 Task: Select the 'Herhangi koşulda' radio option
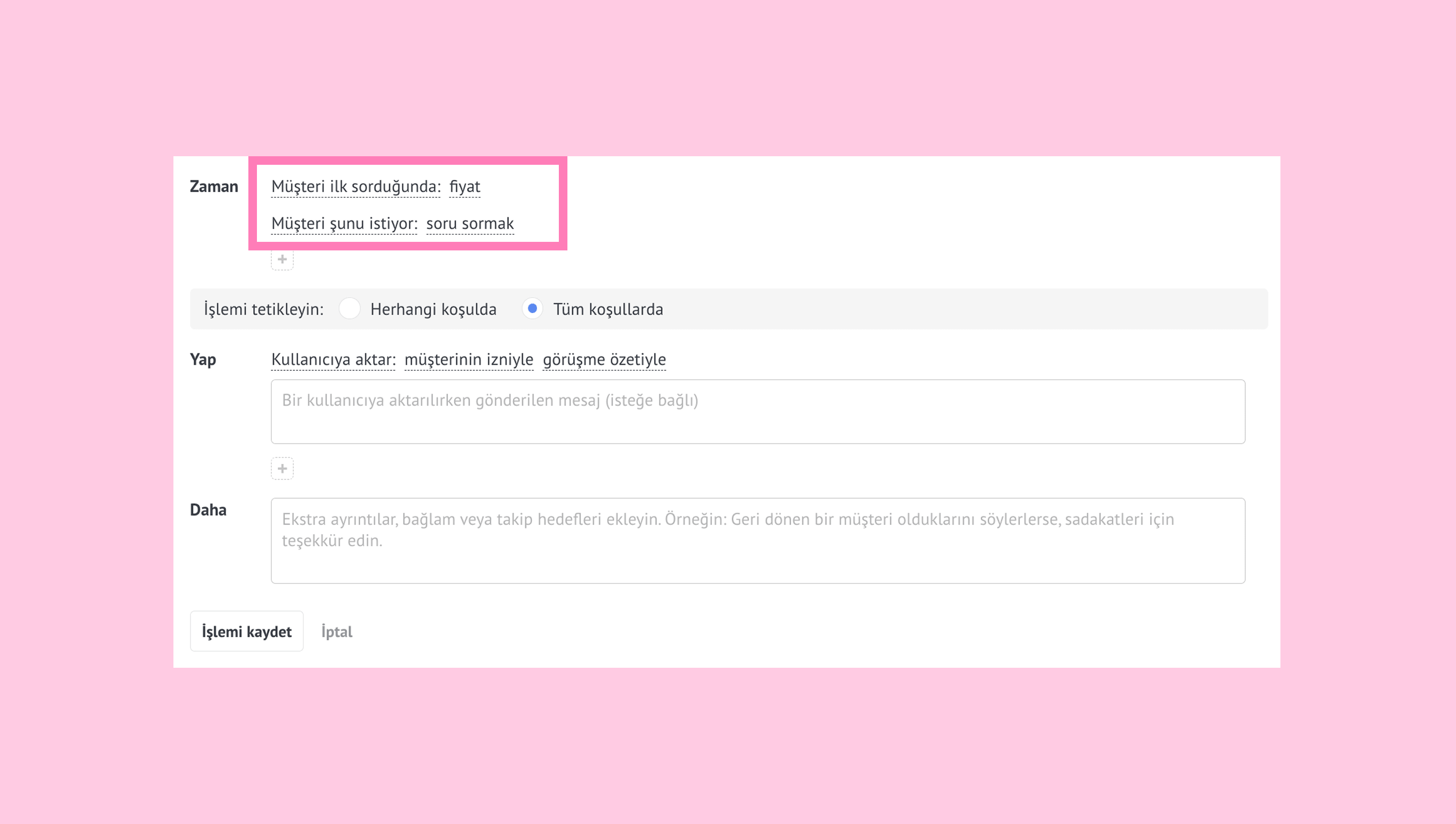pyautogui.click(x=350, y=309)
